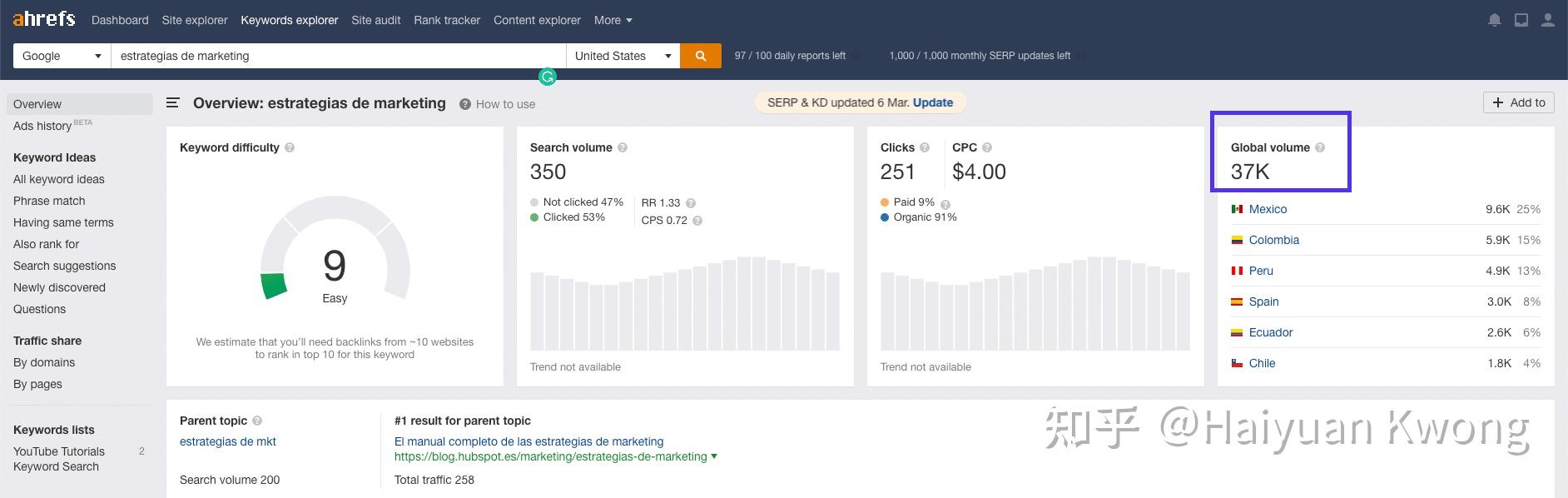Viewport: 1568px width, 498px height.
Task: Click the display monitor icon in header
Action: (x=1521, y=20)
